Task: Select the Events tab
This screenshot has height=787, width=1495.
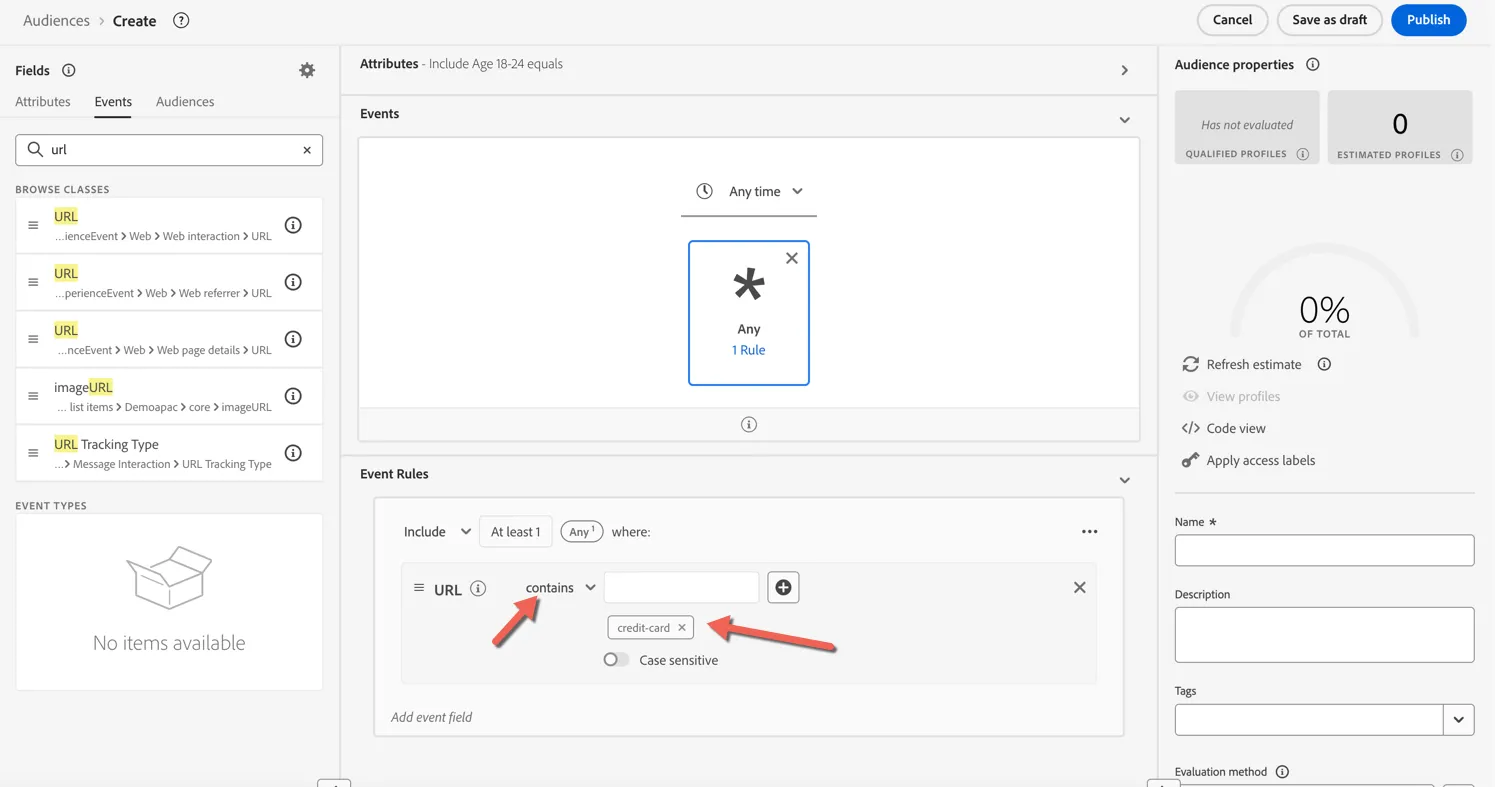Action: [x=113, y=101]
